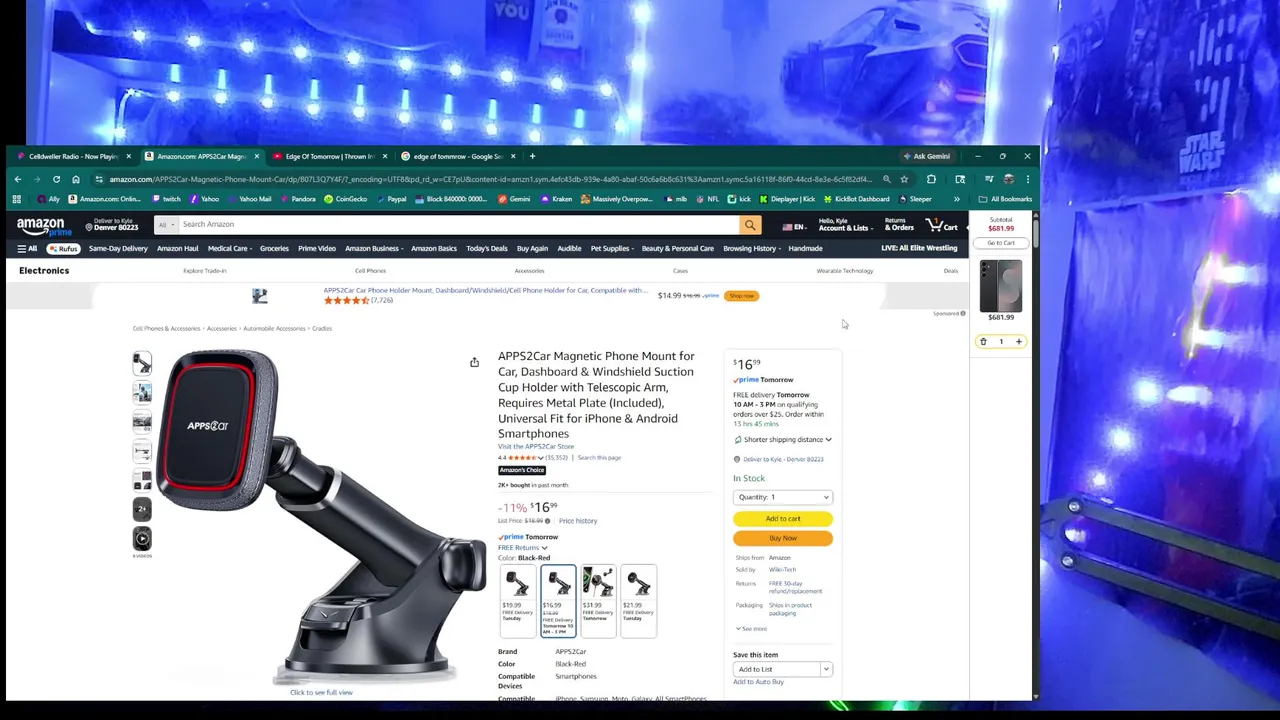
Task: Expand See more seller details
Action: [751, 629]
